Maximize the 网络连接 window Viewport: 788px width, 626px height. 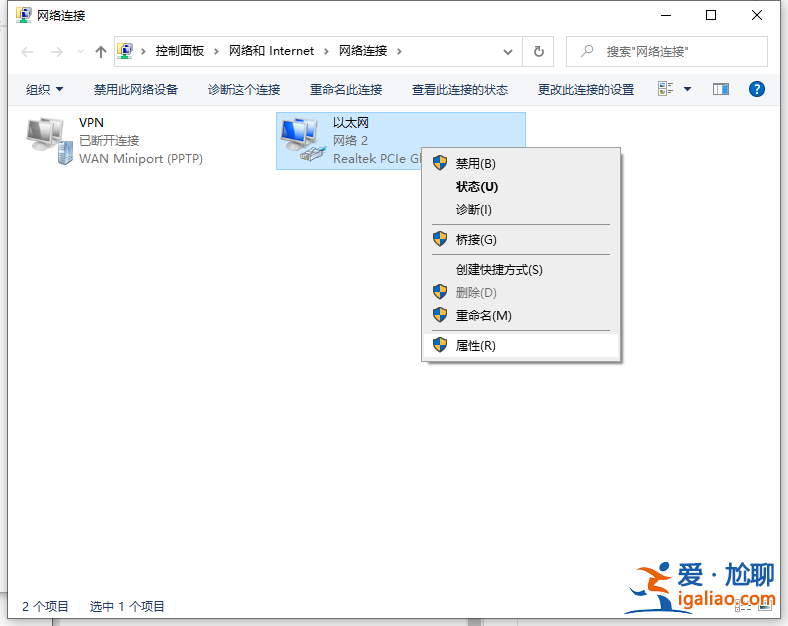coord(711,16)
